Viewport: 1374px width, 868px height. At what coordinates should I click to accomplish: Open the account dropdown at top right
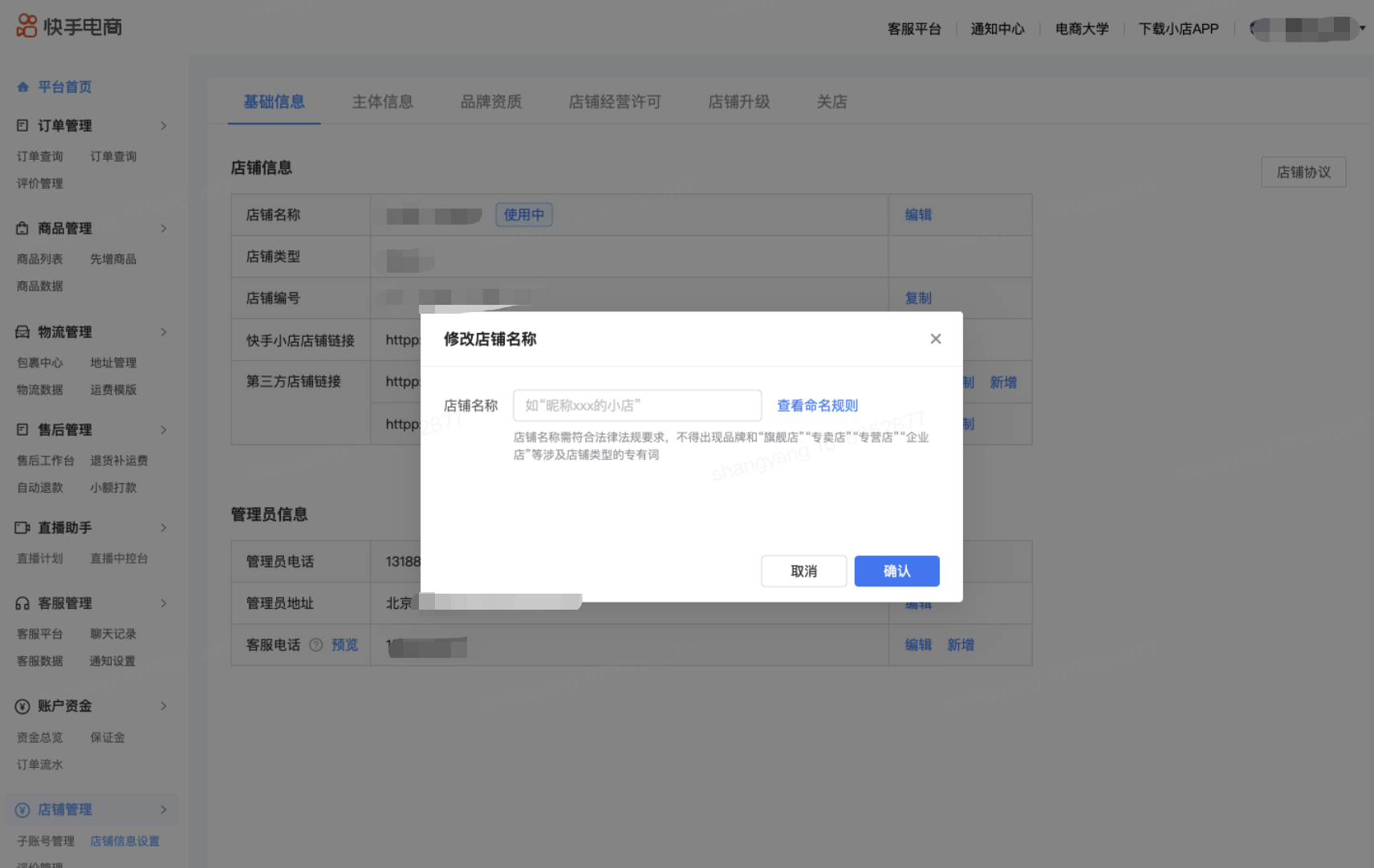click(x=1362, y=29)
